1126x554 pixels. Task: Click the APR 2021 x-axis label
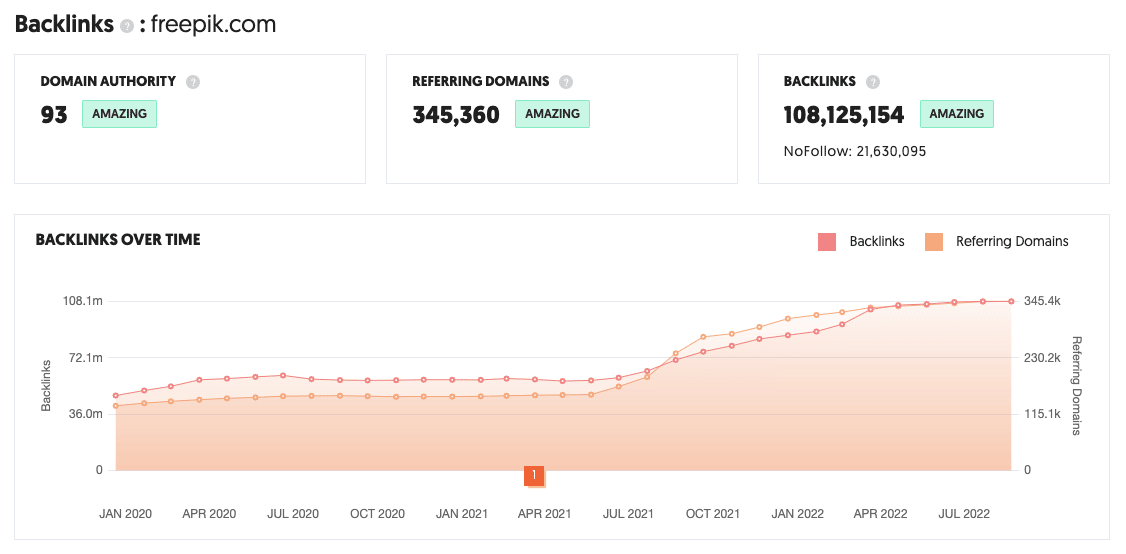(544, 514)
